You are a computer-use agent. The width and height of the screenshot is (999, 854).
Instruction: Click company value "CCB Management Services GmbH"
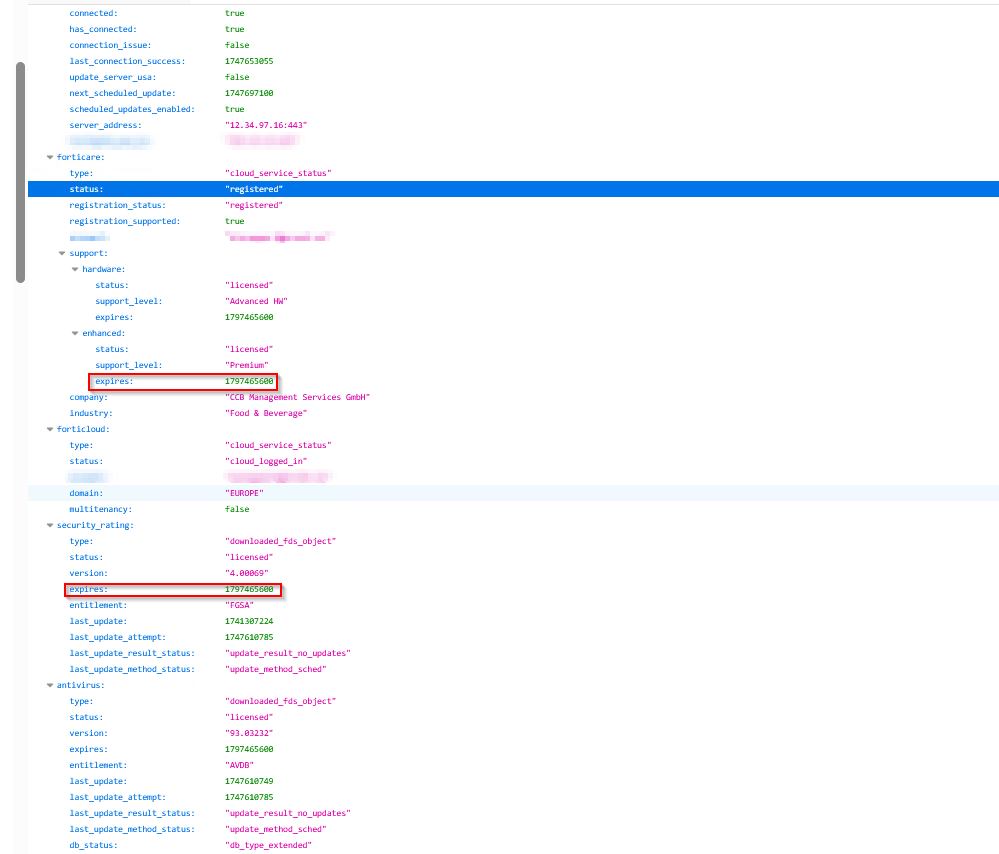pos(298,397)
